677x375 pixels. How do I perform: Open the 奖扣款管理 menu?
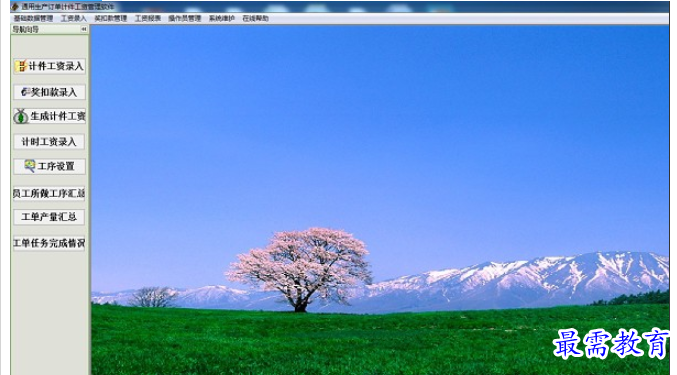[111, 18]
